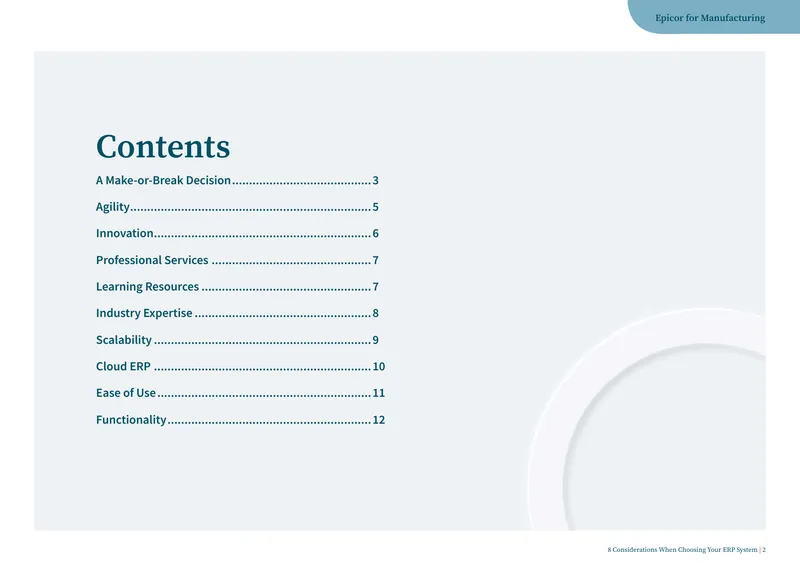The image size is (800, 566).
Task: Click page number 3 beside Make-or-Break Decision
Action: 376,180
